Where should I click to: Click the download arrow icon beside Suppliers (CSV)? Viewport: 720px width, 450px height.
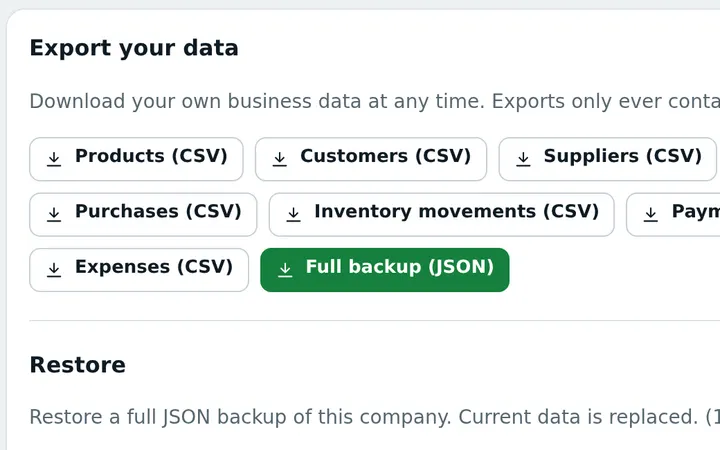click(523, 159)
